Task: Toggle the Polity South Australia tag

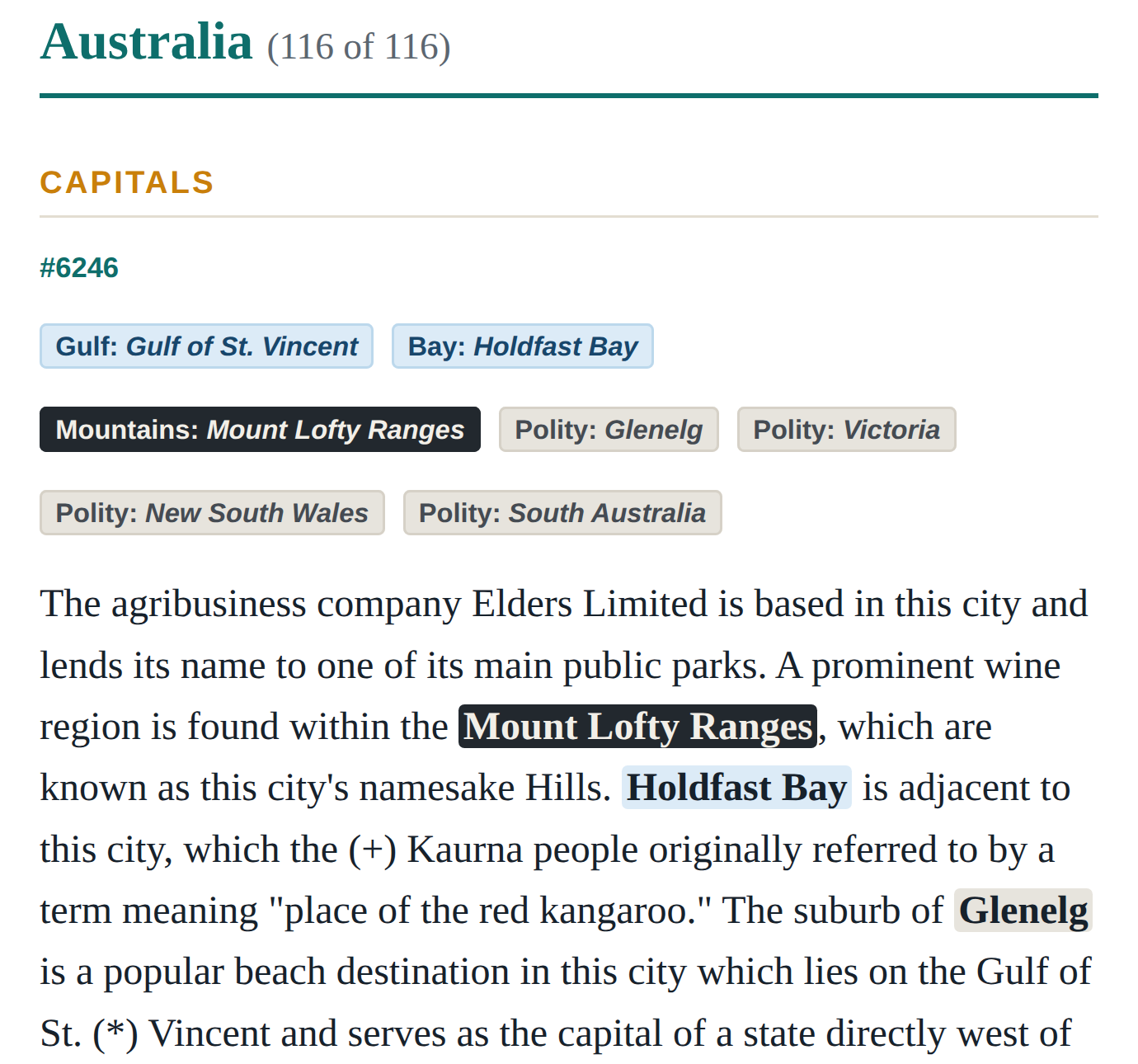Action: [562, 513]
